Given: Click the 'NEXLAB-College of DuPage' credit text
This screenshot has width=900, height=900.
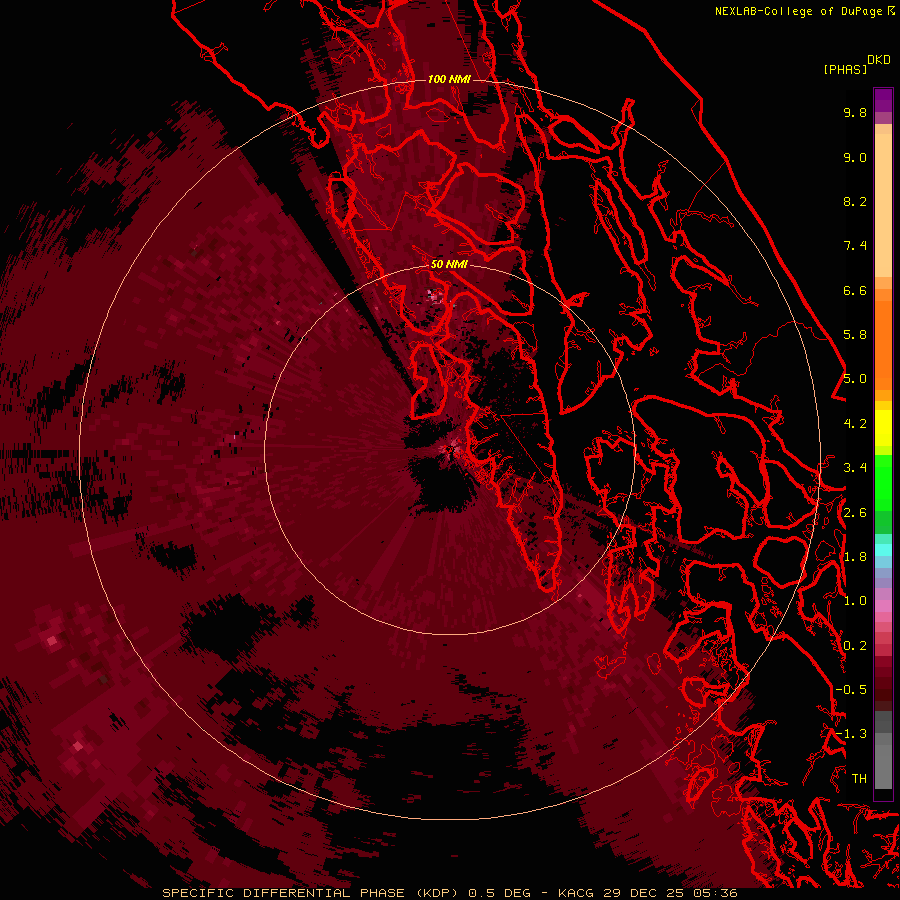Looking at the screenshot, I should [800, 11].
